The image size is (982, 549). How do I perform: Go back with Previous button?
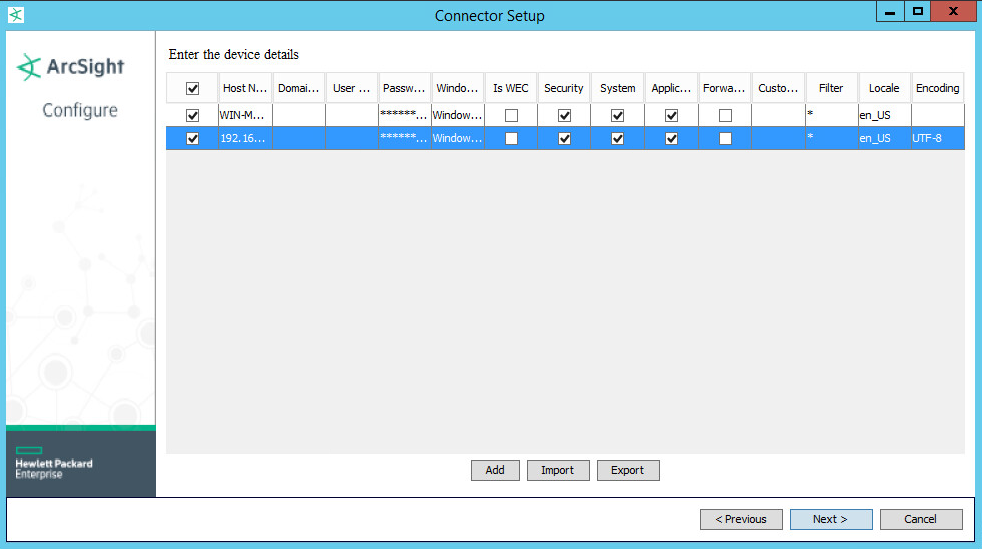741,519
